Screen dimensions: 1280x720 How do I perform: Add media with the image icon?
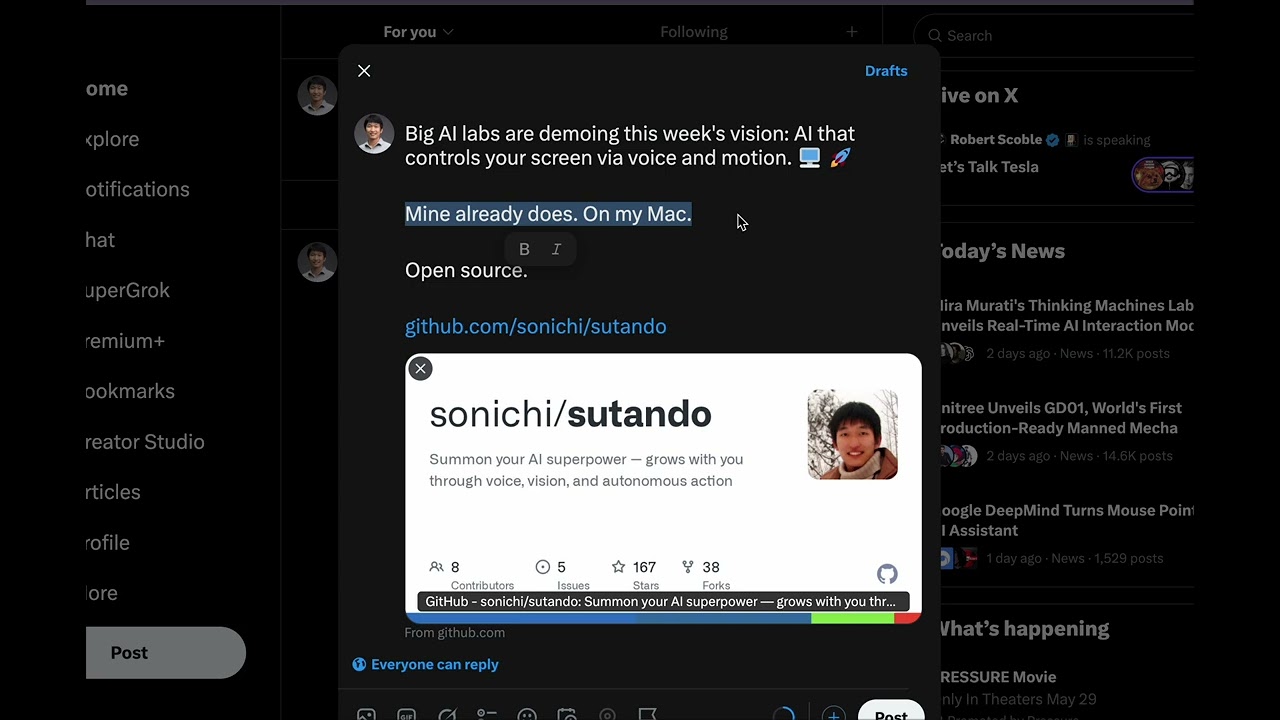(366, 714)
